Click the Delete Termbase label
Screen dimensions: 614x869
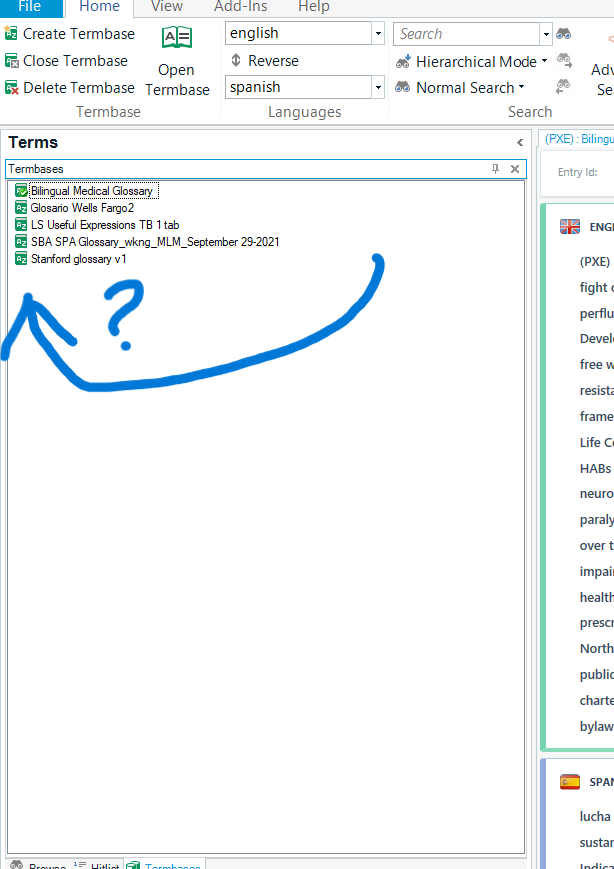tap(79, 88)
